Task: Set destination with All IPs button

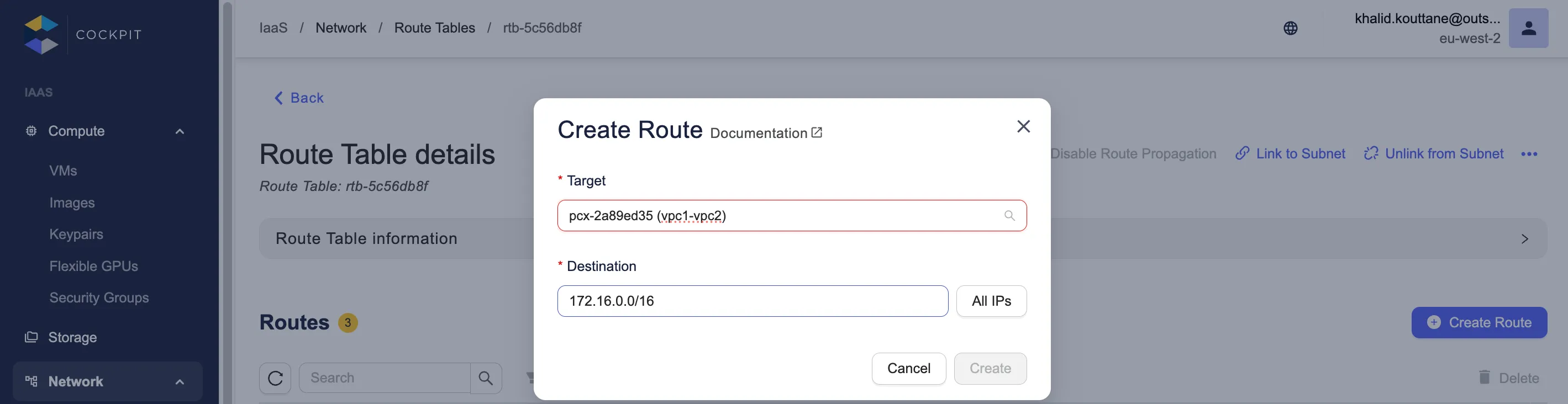Action: pyautogui.click(x=991, y=301)
